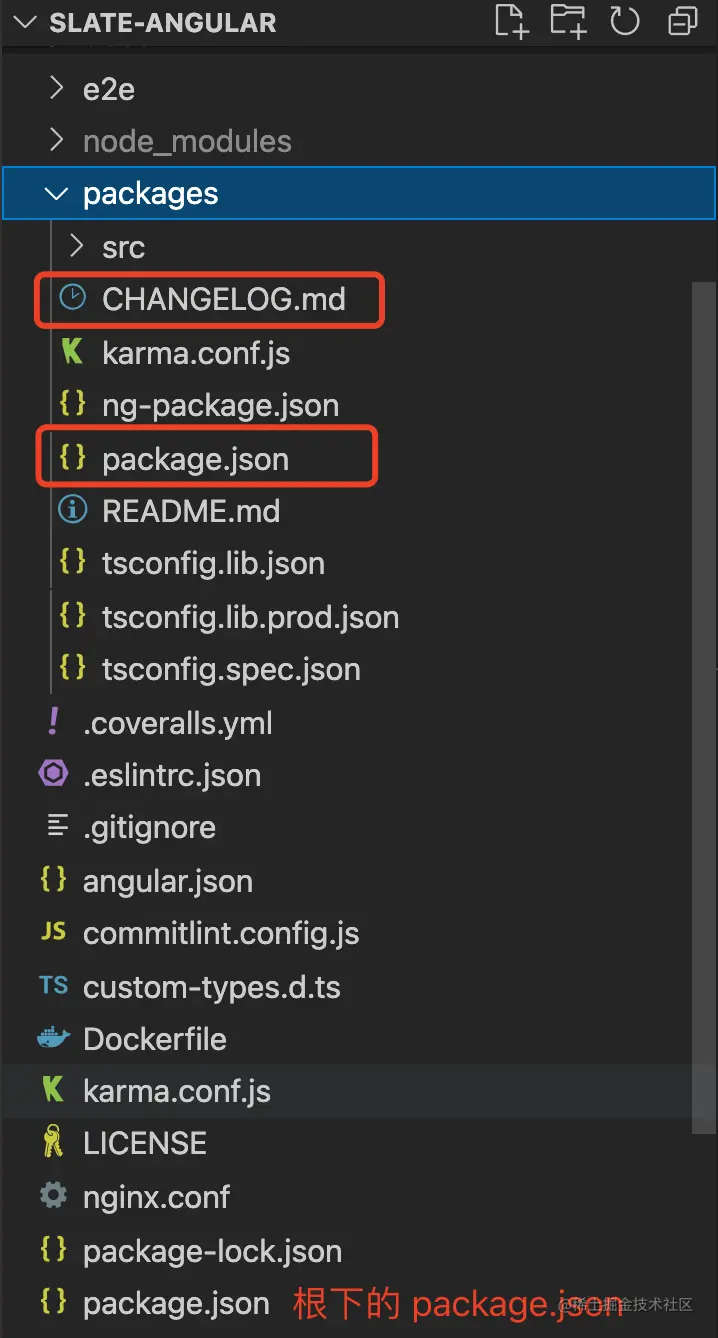Open custom-types.d.ts file
Screen dimensions: 718x1338
(211, 987)
